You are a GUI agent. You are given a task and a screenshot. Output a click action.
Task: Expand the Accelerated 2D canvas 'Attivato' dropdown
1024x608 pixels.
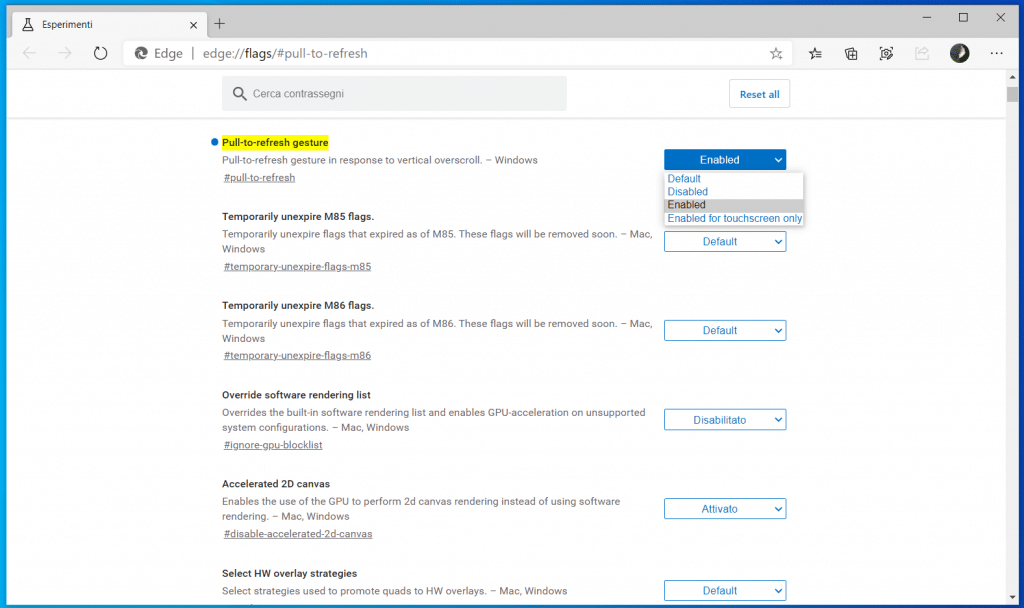click(725, 509)
